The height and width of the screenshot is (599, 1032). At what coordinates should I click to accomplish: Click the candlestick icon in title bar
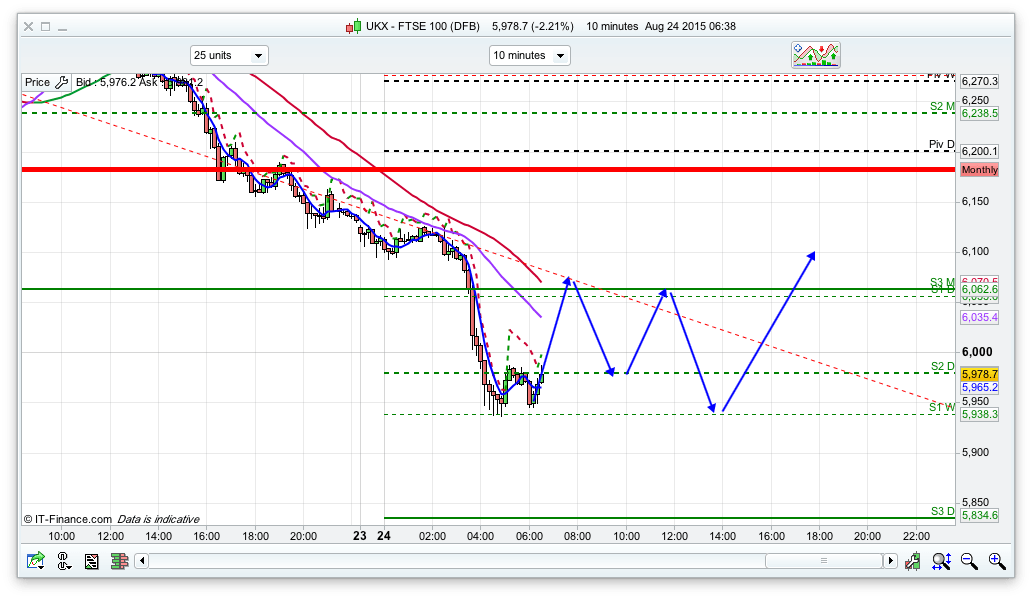352,26
